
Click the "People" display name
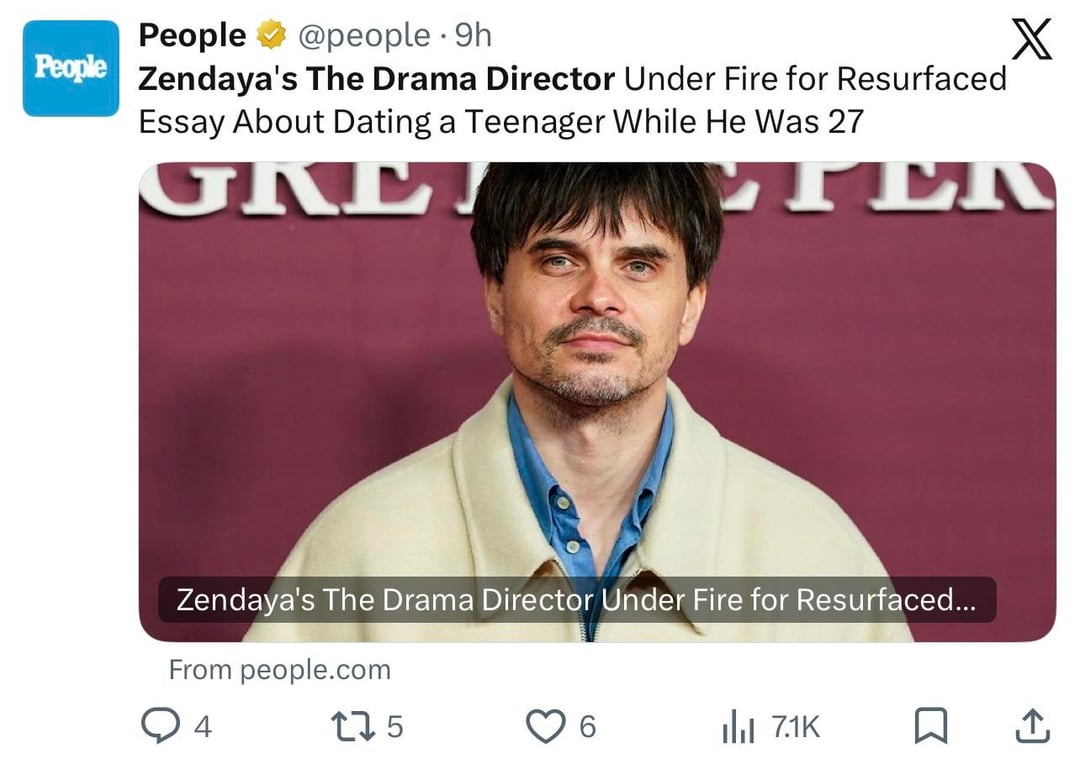coord(192,36)
